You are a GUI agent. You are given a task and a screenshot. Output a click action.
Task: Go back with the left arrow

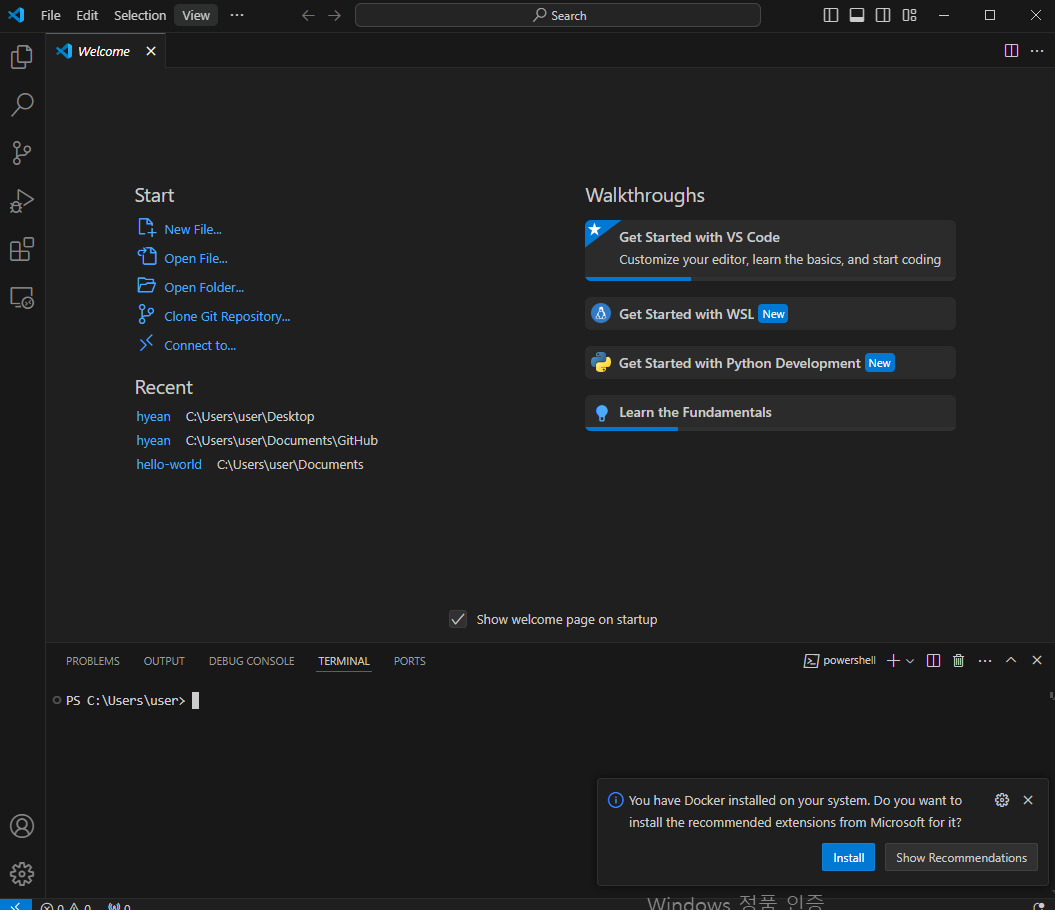[x=308, y=15]
